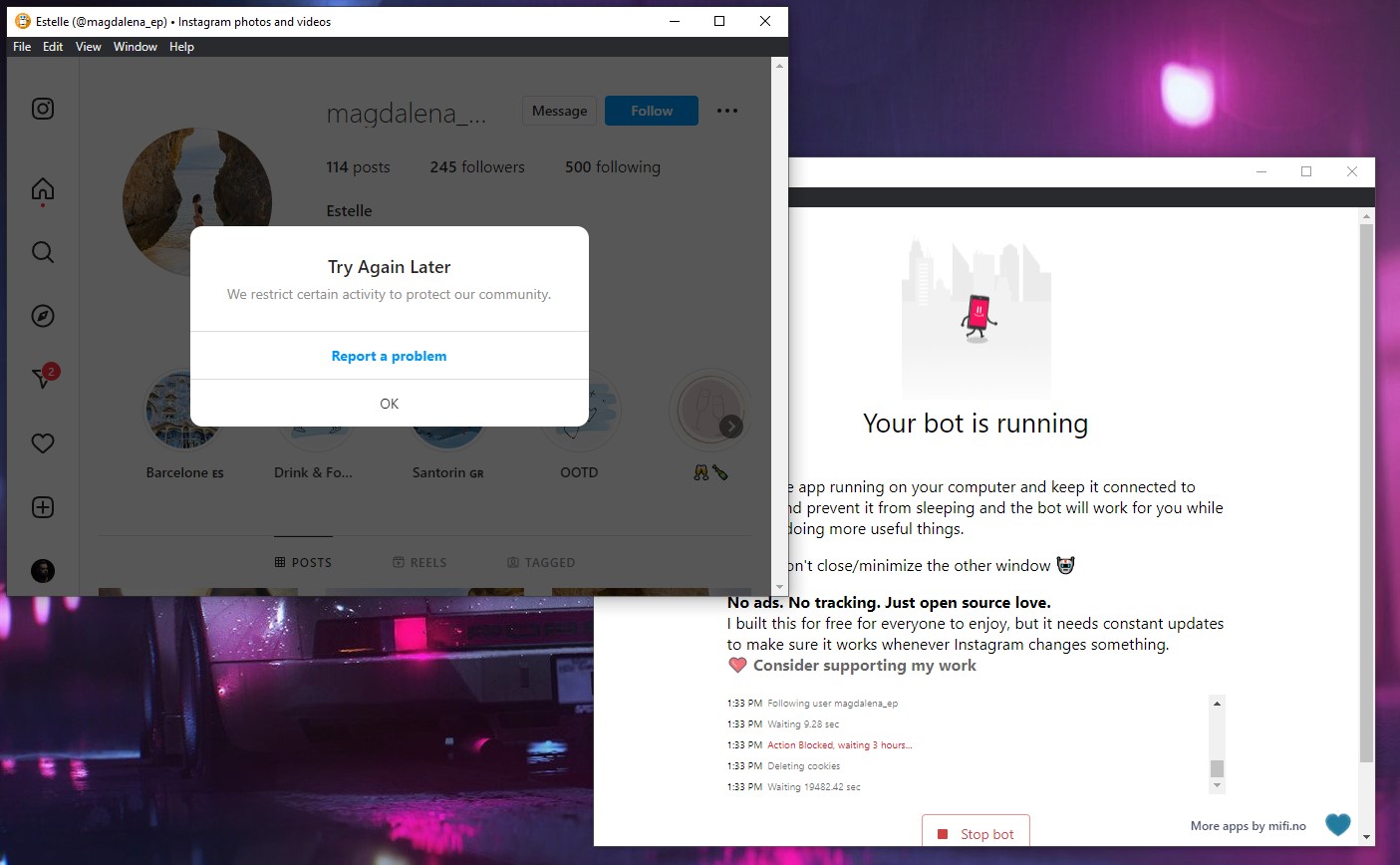Image resolution: width=1400 pixels, height=865 pixels.
Task: Open the Help menu
Action: (x=181, y=47)
